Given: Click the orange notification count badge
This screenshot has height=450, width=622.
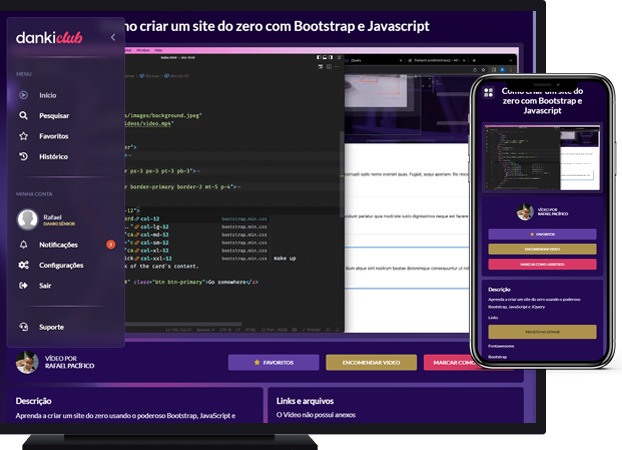Looking at the screenshot, I should [x=111, y=244].
